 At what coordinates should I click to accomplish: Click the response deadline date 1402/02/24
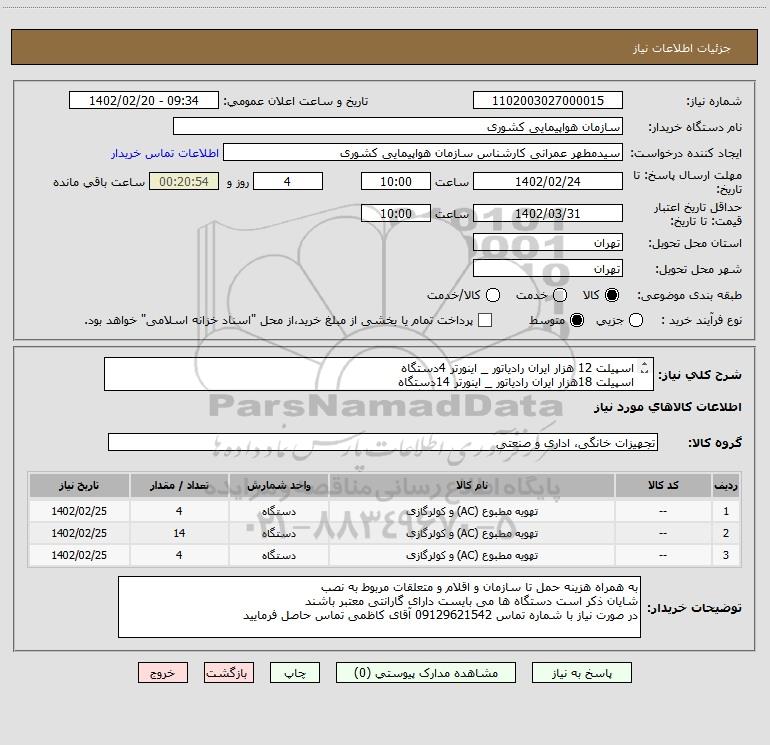point(548,181)
